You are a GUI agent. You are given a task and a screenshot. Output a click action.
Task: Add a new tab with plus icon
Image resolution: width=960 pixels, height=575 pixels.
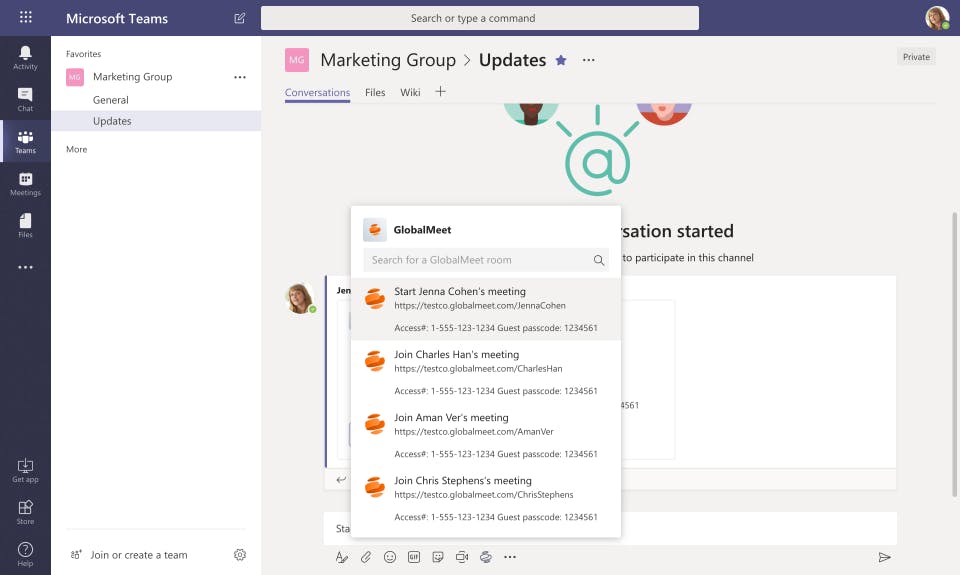pyautogui.click(x=440, y=92)
